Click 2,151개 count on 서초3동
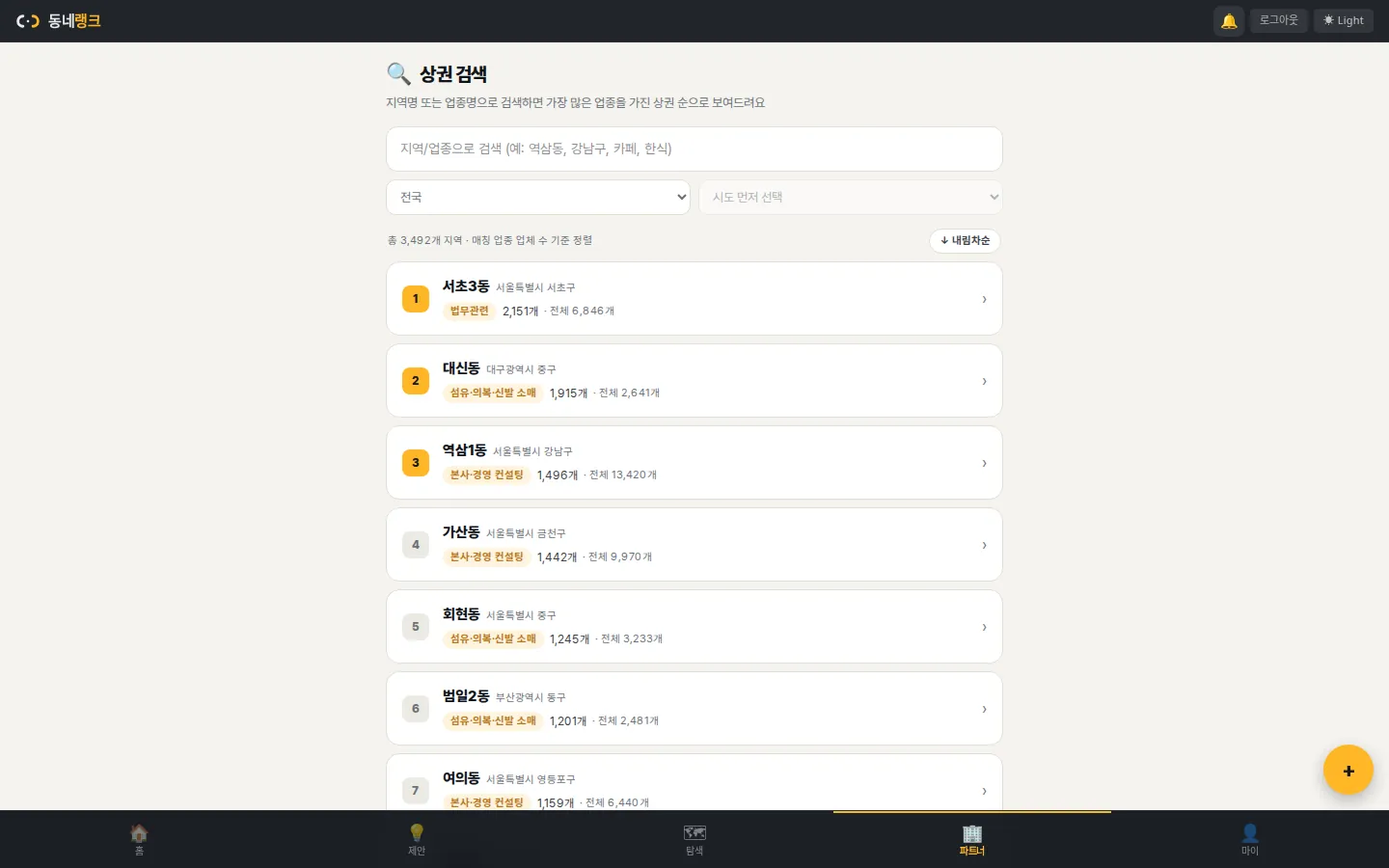The width and height of the screenshot is (1389, 868). point(521,311)
